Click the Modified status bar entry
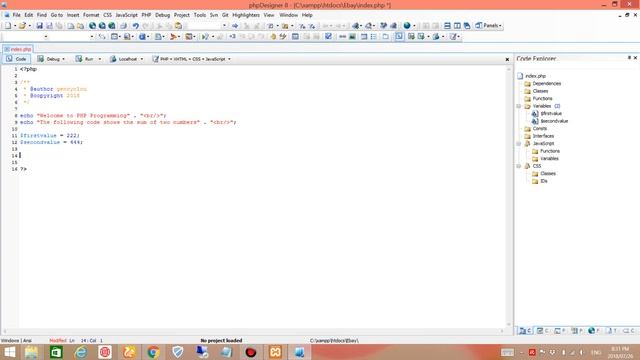This screenshot has height=360, width=640. (x=58, y=340)
